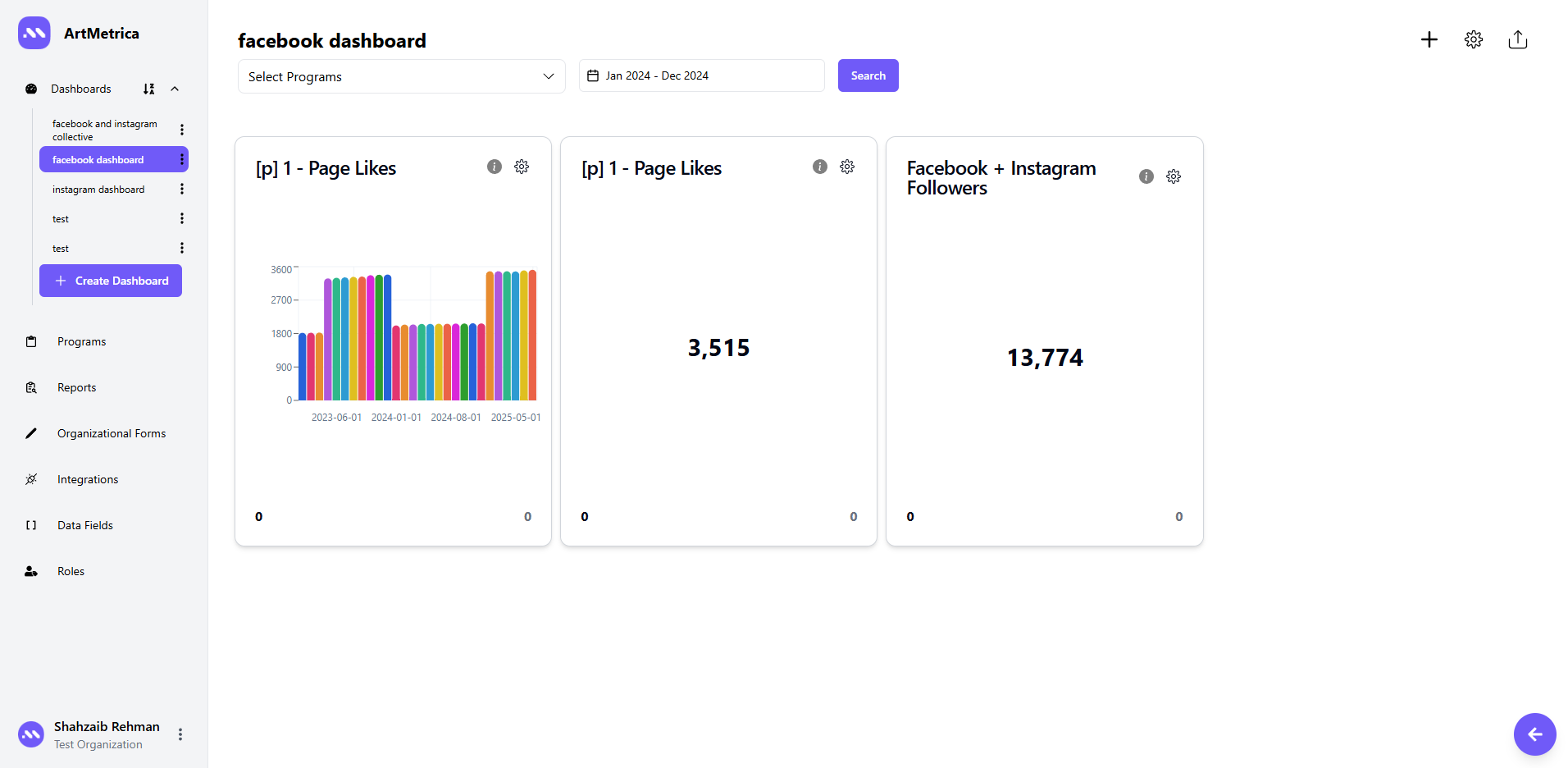The width and height of the screenshot is (1568, 768).
Task: Click the calendar icon in date range
Action: click(593, 75)
